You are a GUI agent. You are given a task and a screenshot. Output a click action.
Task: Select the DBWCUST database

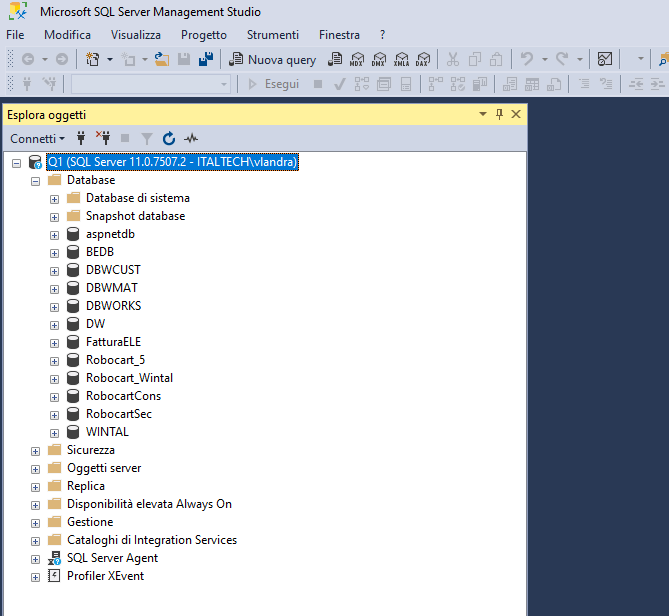pos(113,270)
